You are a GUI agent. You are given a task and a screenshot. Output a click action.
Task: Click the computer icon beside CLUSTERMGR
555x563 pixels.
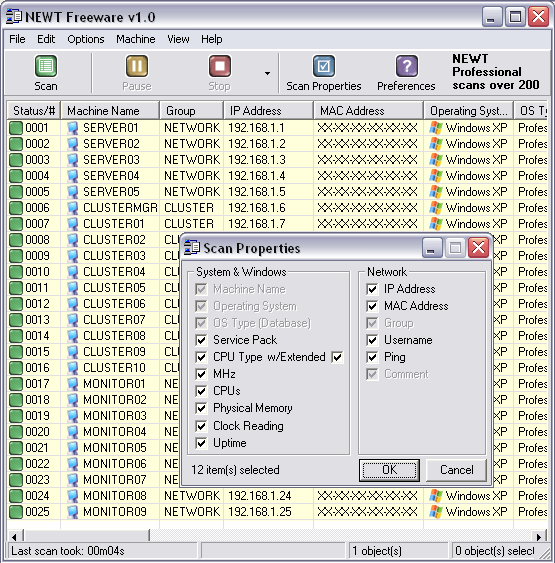click(x=73, y=208)
